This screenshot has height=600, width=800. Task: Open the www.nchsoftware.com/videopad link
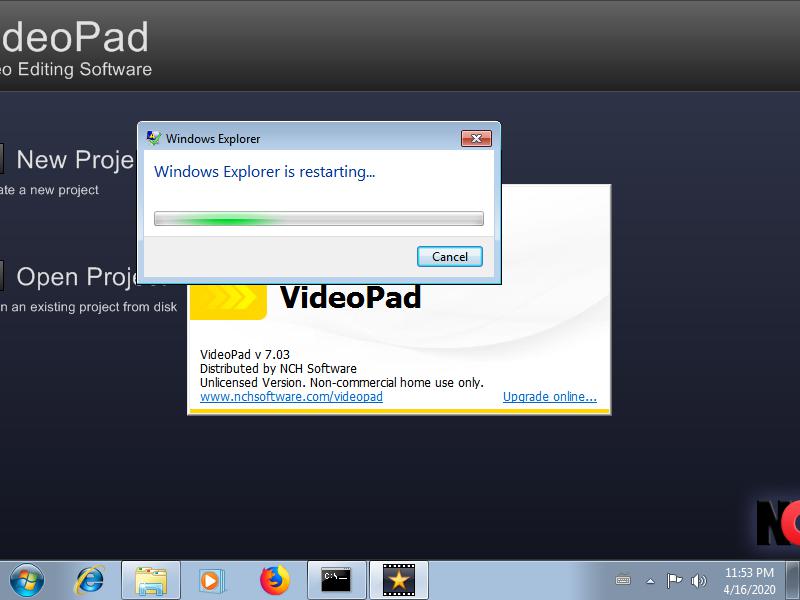291,396
